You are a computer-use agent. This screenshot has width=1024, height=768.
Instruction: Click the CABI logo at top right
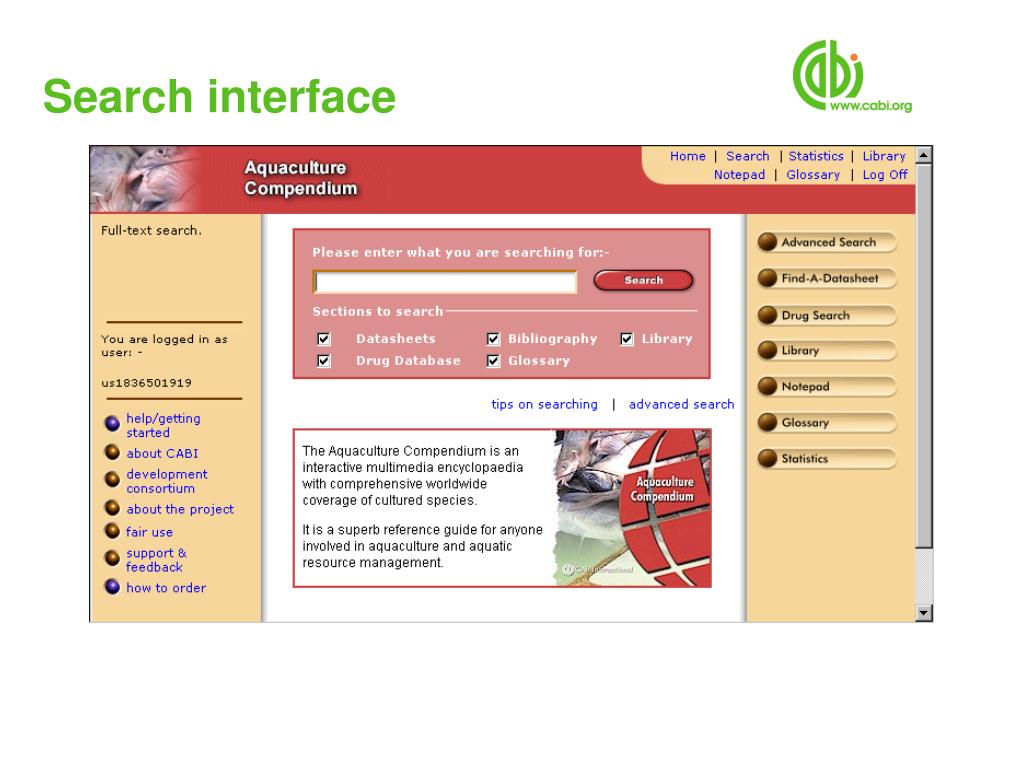tap(852, 76)
